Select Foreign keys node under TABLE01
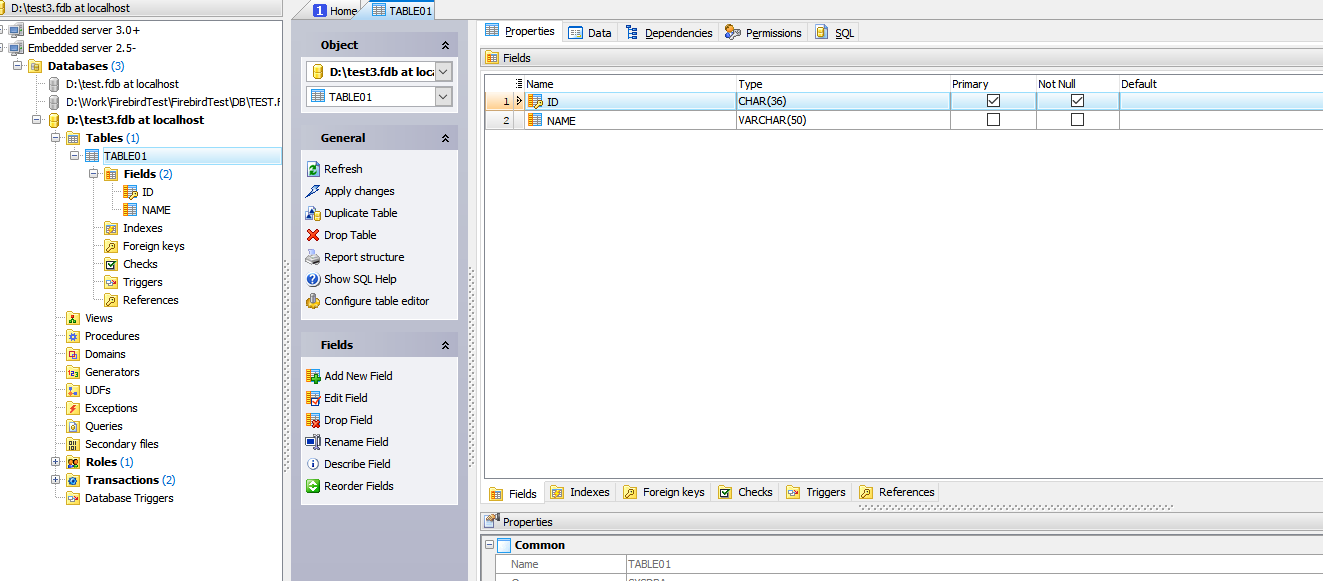The image size is (1323, 581). pyautogui.click(x=153, y=246)
